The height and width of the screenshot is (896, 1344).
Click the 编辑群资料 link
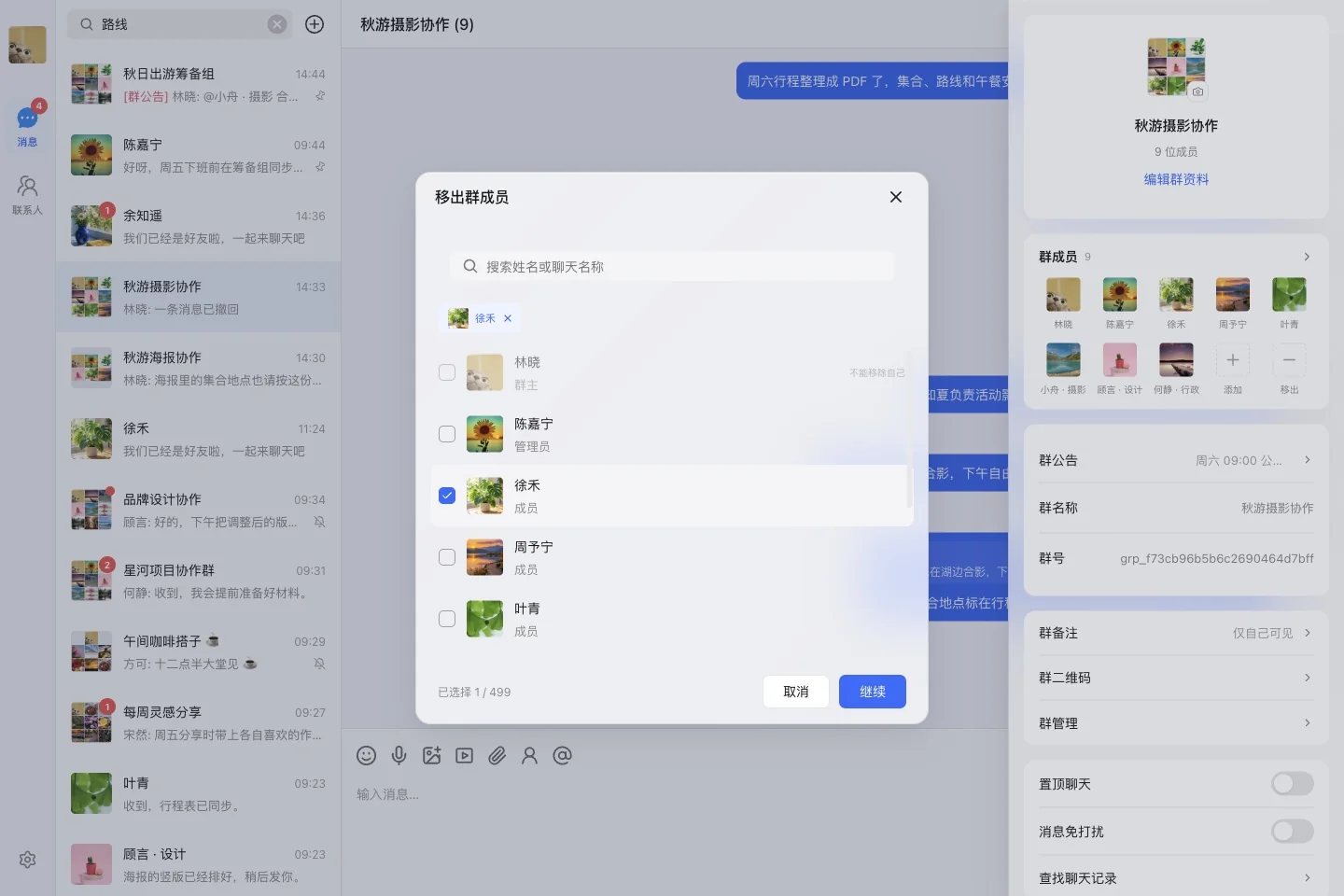click(1176, 179)
